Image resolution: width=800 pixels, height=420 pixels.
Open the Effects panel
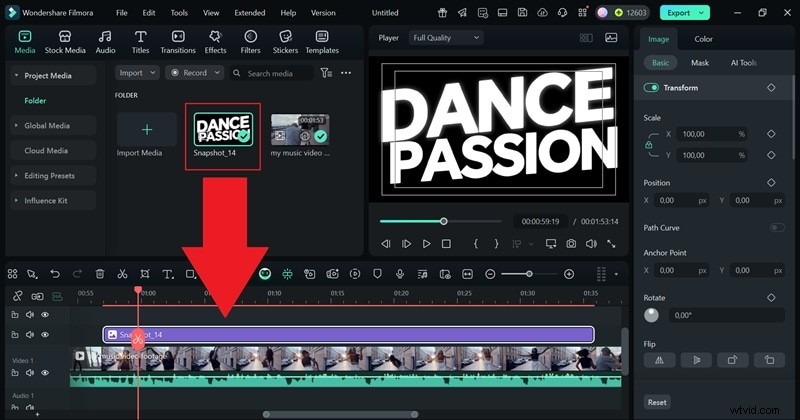(x=215, y=42)
